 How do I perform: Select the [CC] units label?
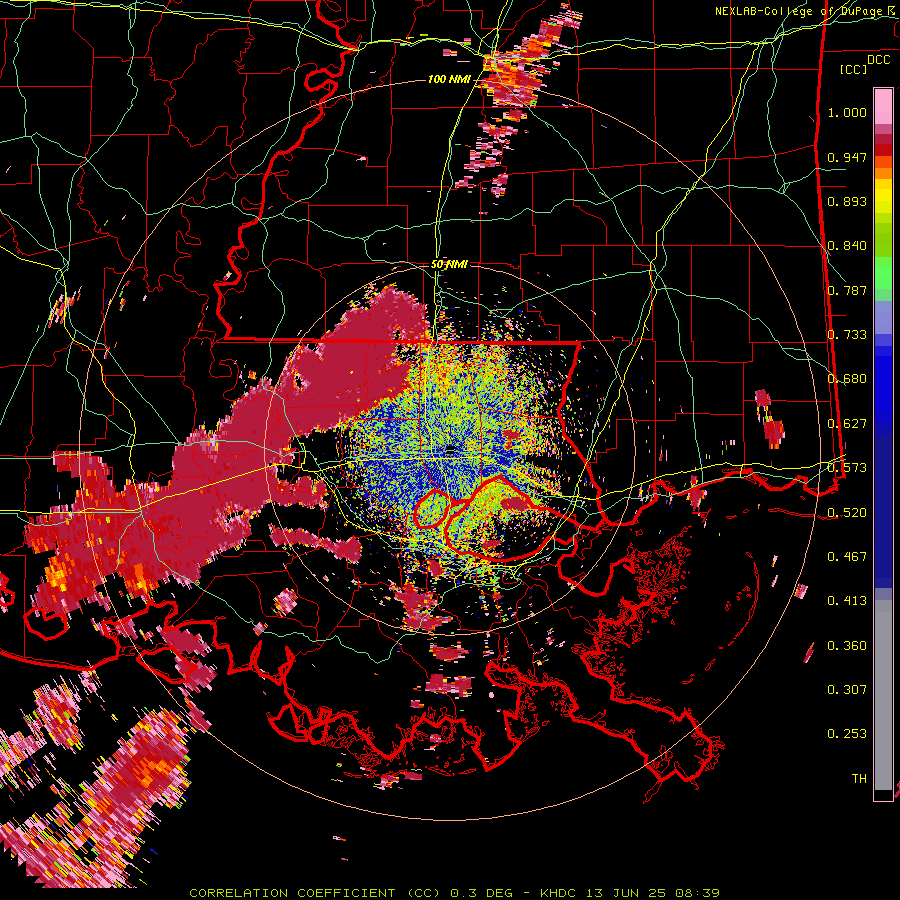[x=854, y=69]
